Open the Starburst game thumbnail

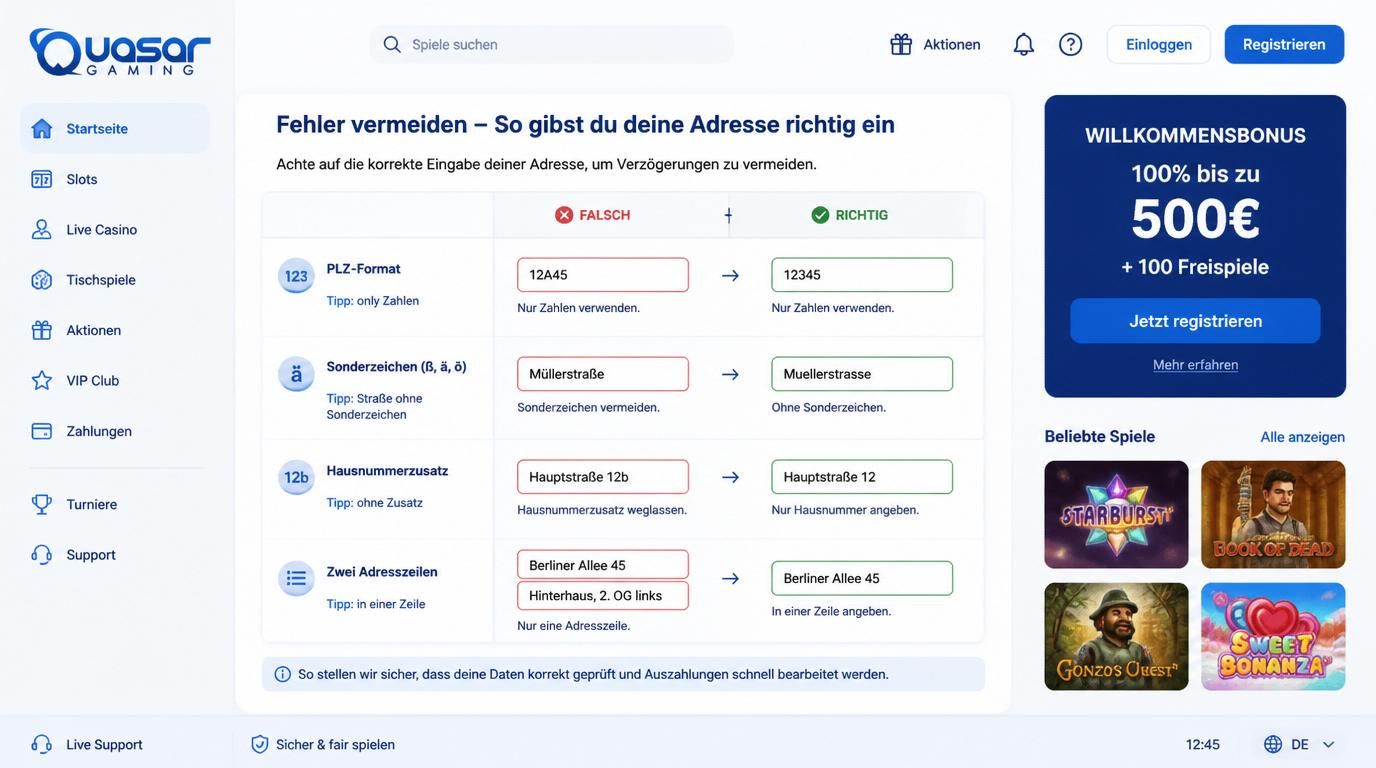1116,514
